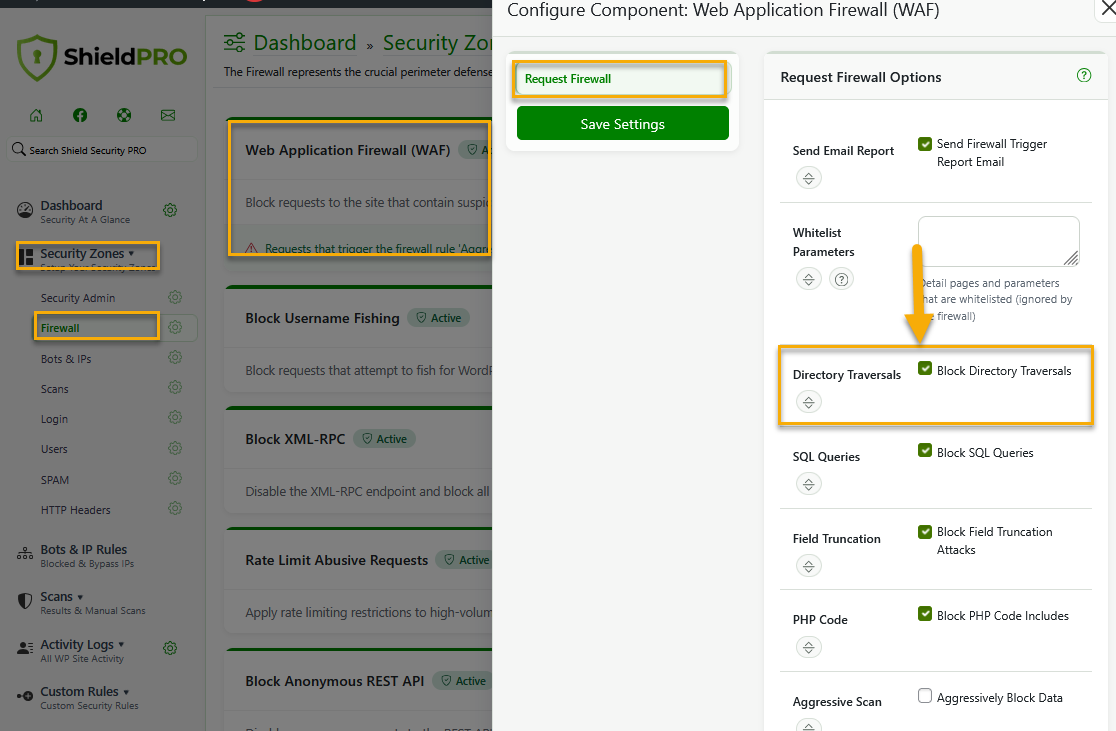
Task: Open Bots & IPs settings gear
Action: tap(175, 357)
